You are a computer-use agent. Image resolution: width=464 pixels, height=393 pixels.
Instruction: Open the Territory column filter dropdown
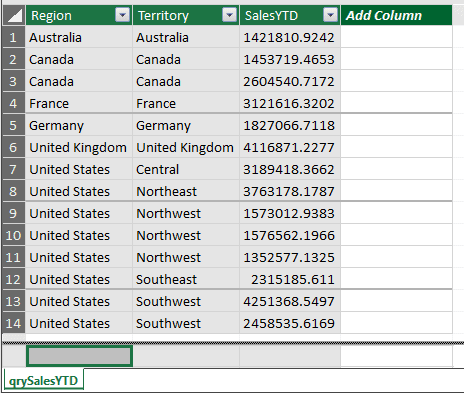229,15
